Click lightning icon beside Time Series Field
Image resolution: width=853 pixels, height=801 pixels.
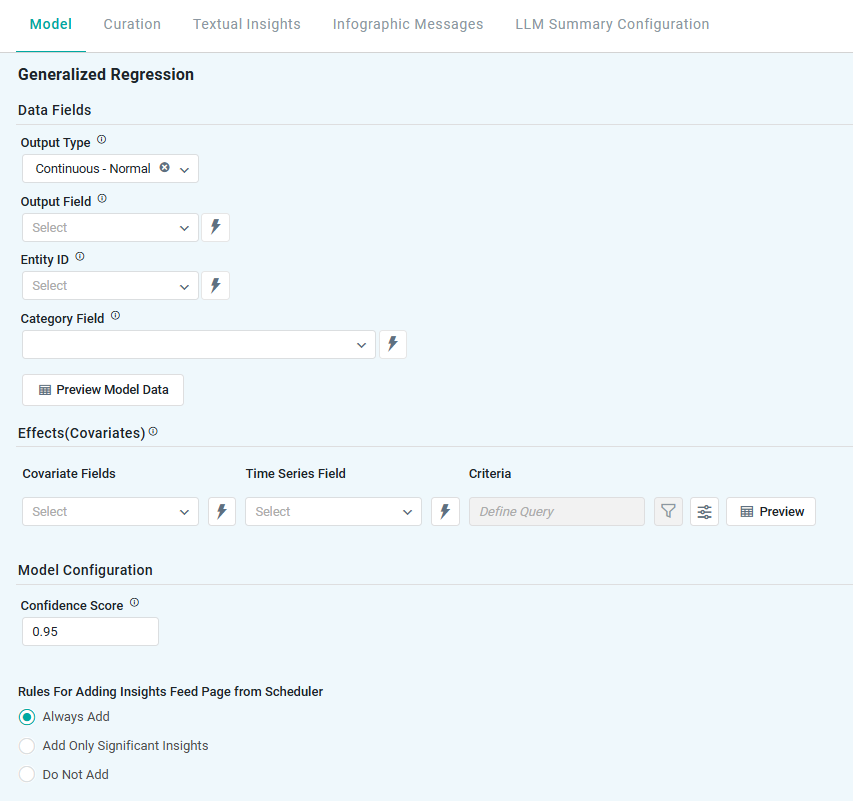[445, 511]
